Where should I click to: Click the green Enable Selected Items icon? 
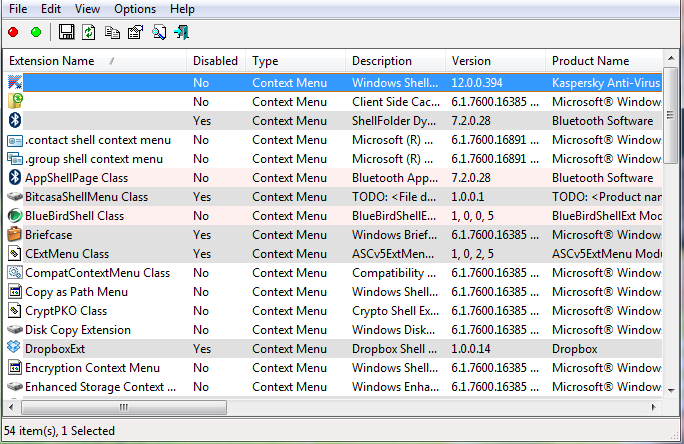coord(36,32)
